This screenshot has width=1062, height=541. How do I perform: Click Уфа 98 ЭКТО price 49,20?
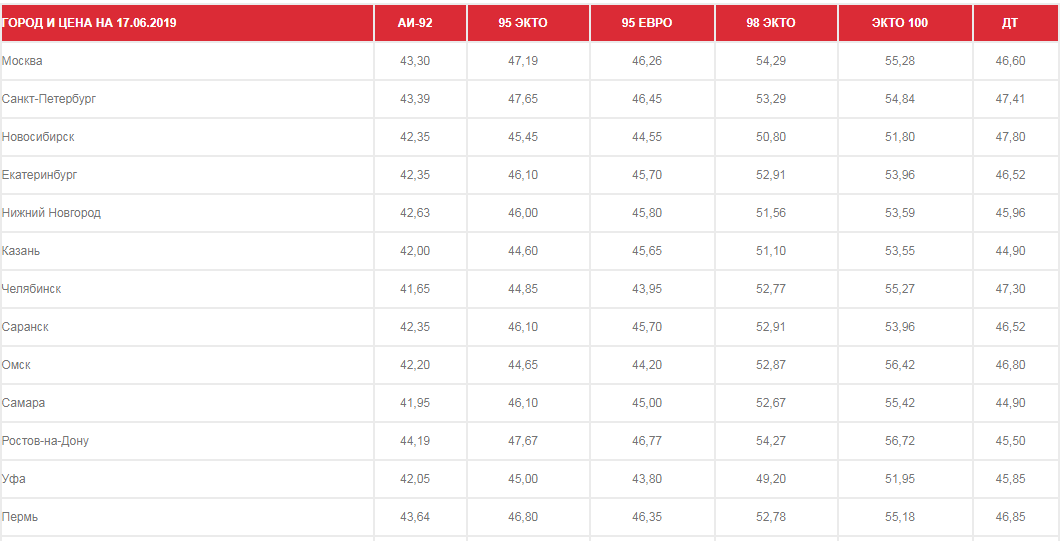click(771, 479)
